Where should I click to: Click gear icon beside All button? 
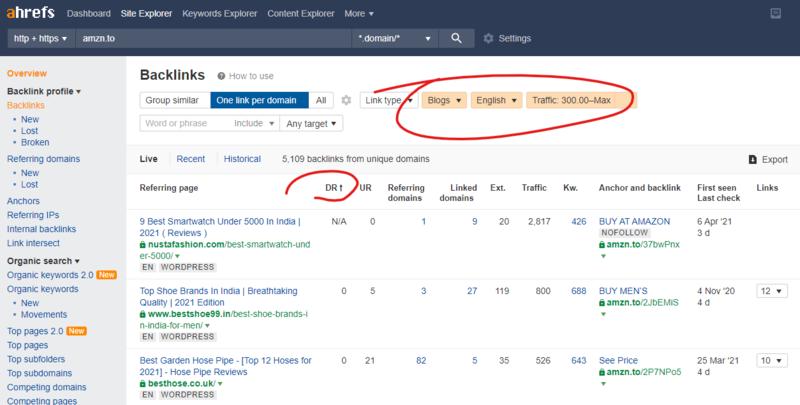[x=346, y=100]
